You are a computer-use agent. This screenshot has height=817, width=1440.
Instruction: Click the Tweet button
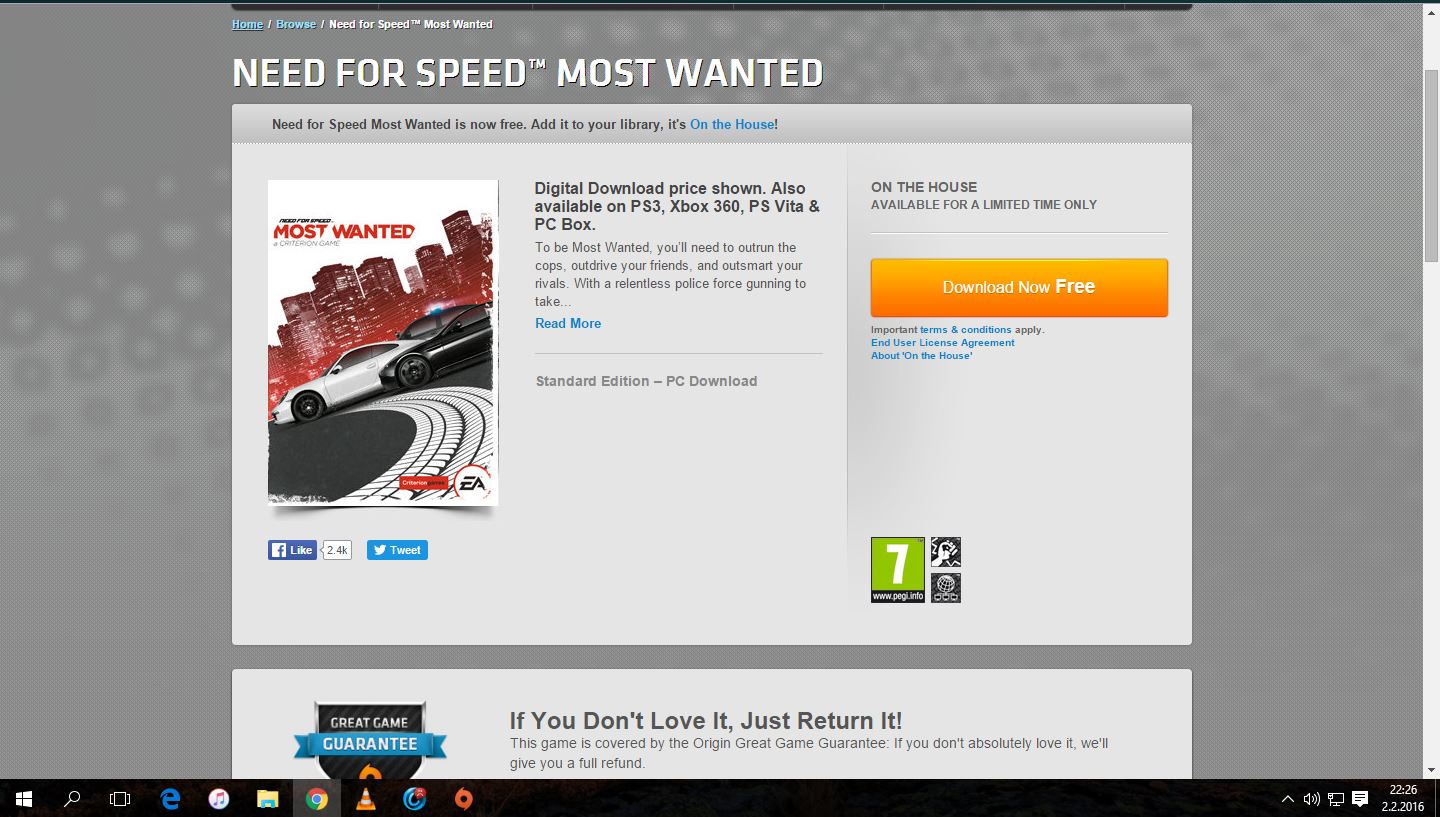[x=397, y=550]
